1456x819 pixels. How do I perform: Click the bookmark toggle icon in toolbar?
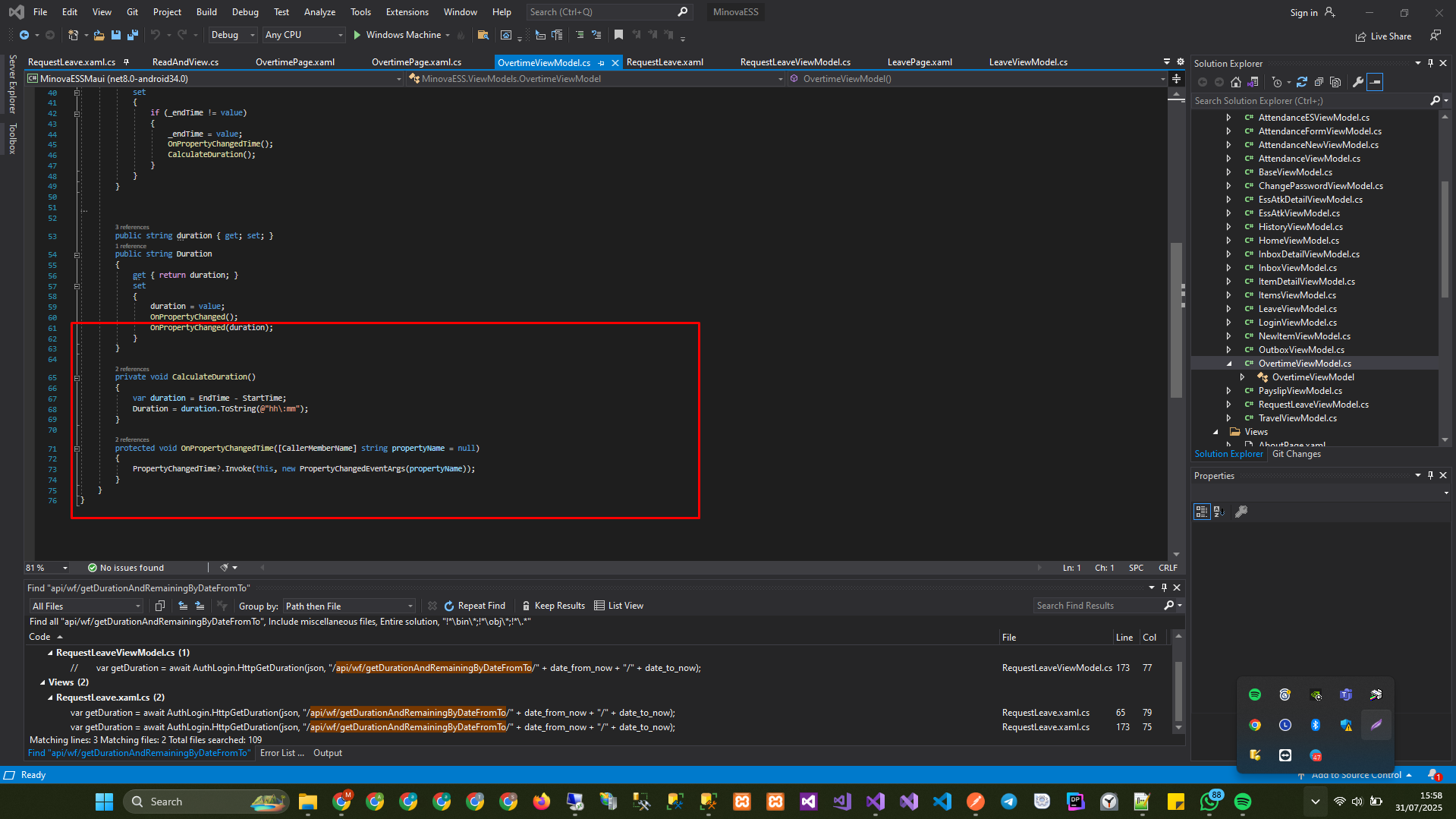[x=618, y=35]
